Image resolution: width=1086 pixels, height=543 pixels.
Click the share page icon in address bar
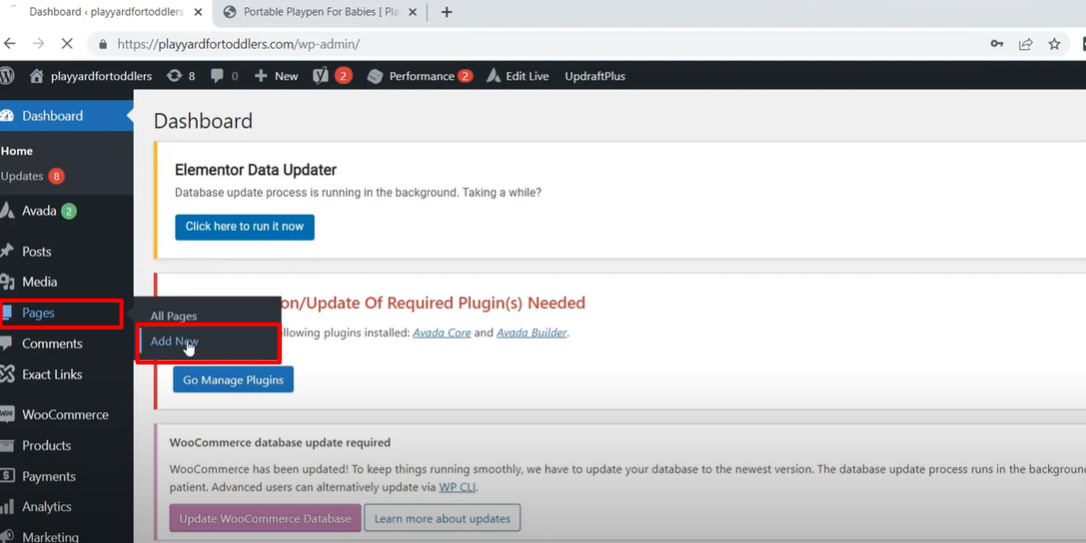(1026, 44)
